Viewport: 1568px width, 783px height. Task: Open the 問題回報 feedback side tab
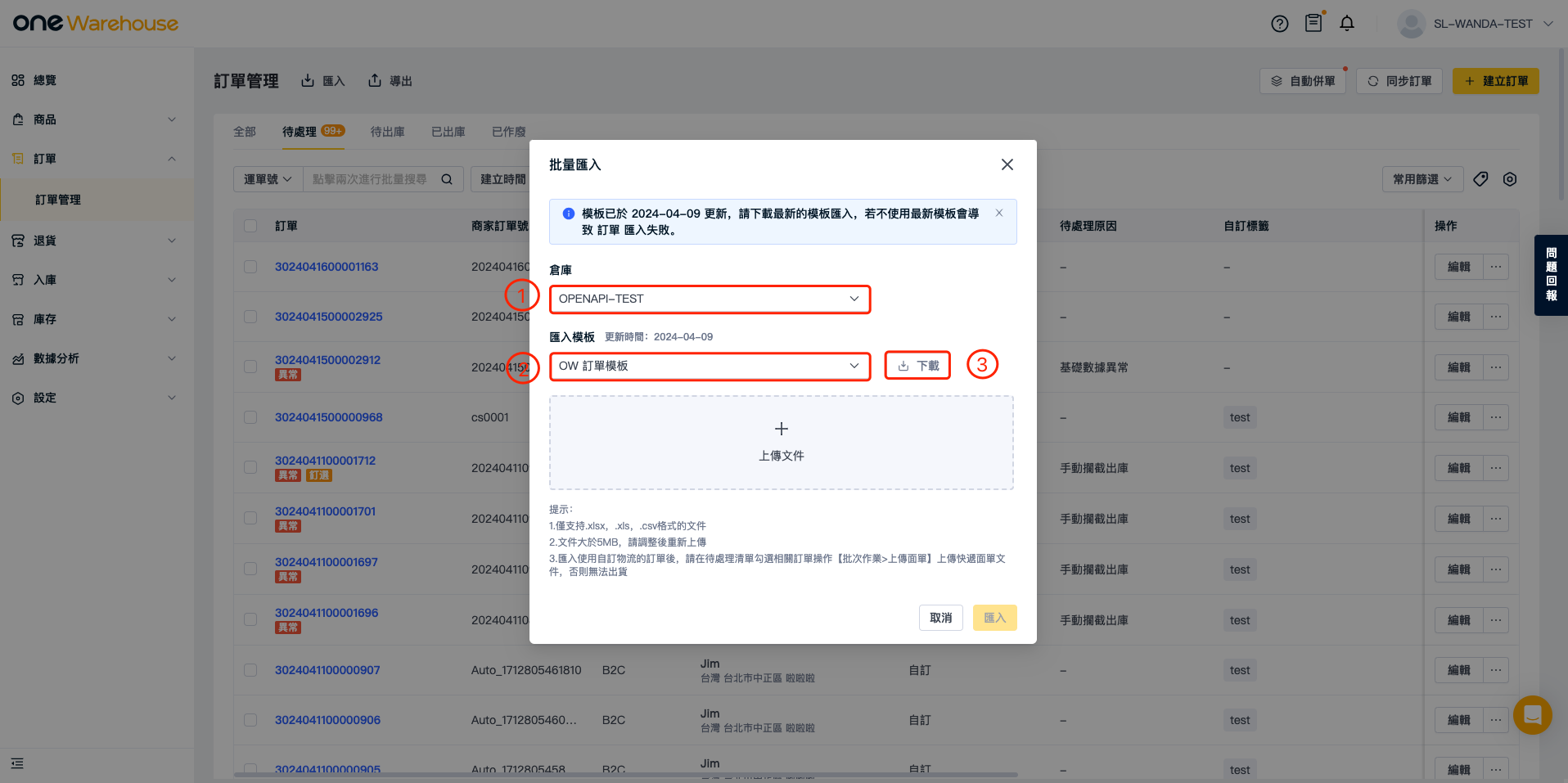1551,275
